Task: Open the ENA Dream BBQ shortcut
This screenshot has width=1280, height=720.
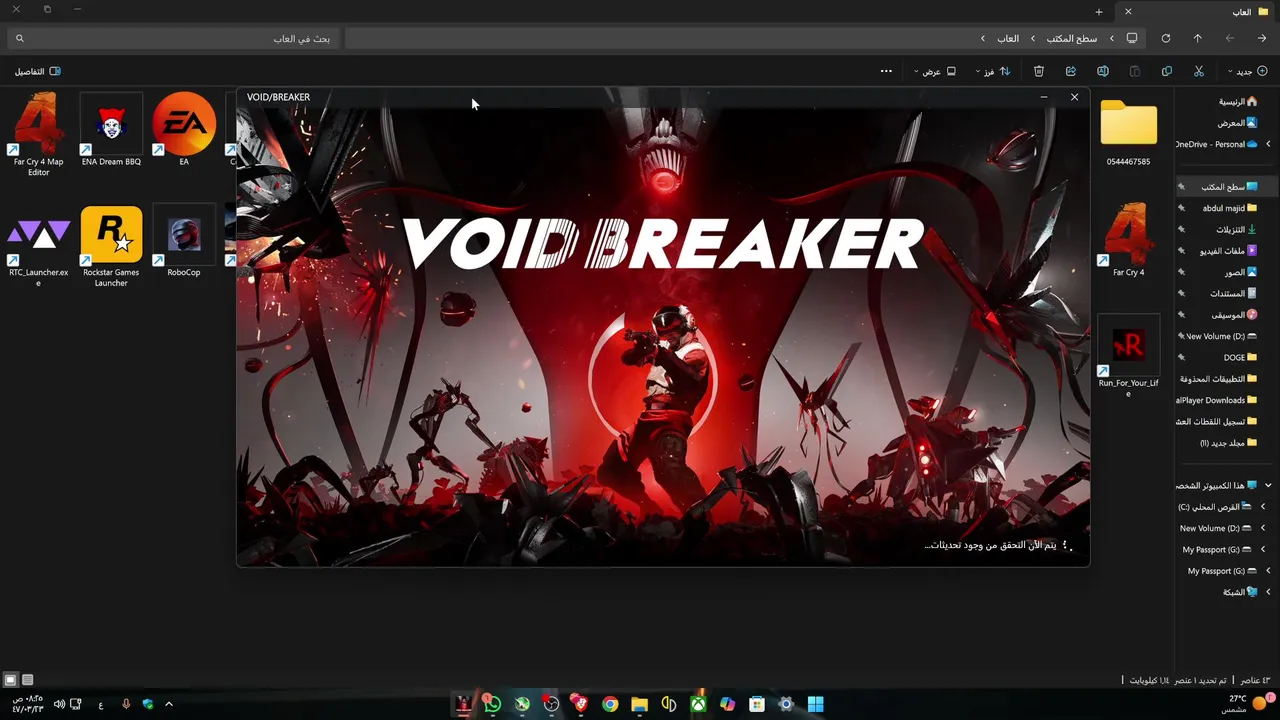Action: 111,128
